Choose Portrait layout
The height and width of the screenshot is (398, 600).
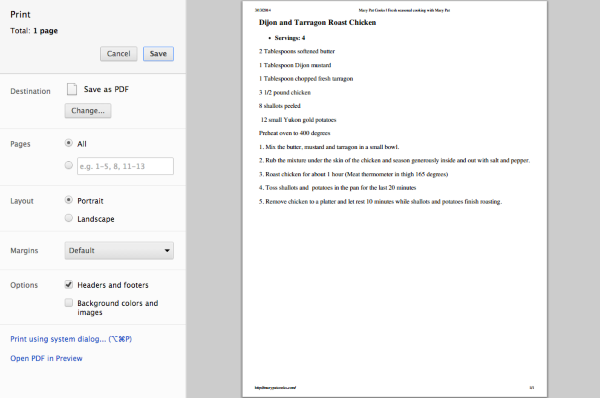coord(68,200)
